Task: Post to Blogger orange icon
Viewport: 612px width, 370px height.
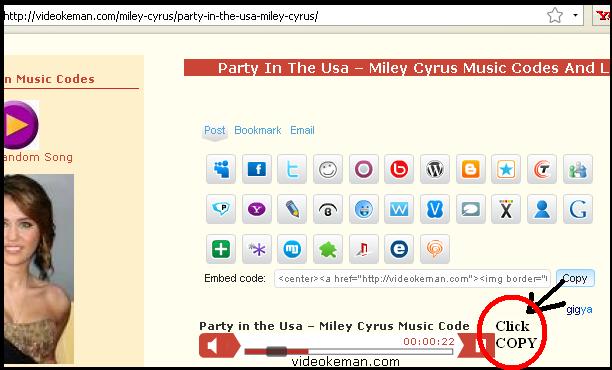Action: click(471, 169)
